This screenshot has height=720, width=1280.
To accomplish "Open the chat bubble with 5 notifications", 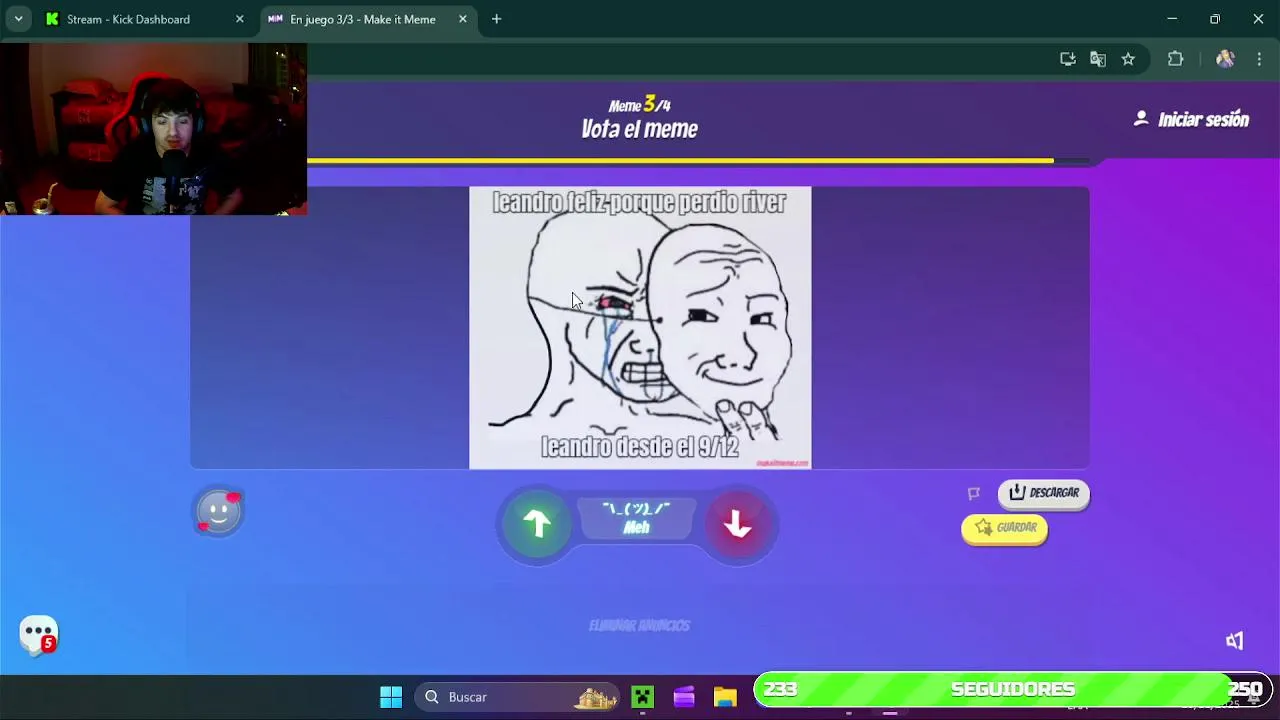I will [x=38, y=634].
